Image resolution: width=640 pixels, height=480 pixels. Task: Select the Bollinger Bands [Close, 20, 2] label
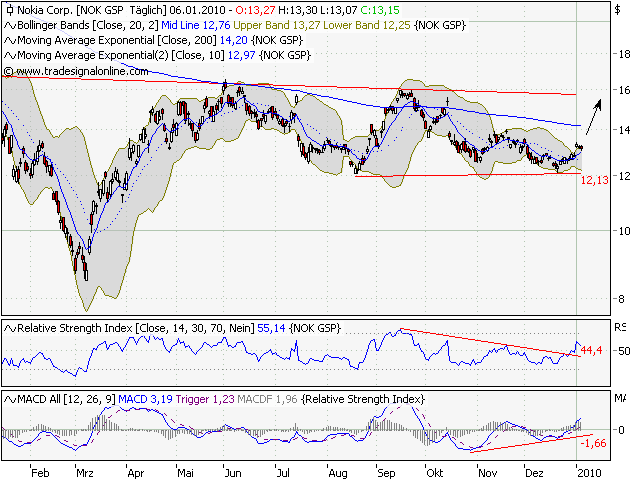click(x=88, y=25)
